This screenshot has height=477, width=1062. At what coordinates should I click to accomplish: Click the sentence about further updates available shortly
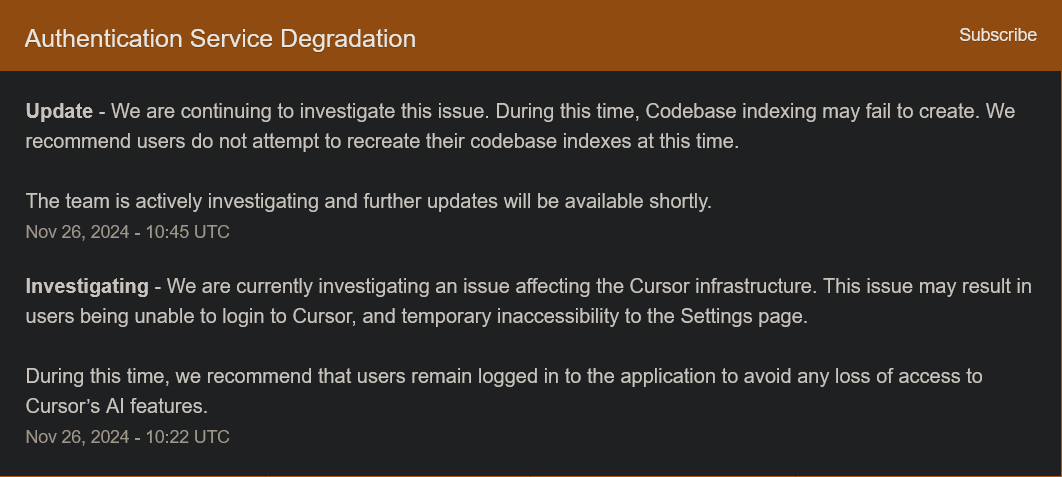pos(368,201)
